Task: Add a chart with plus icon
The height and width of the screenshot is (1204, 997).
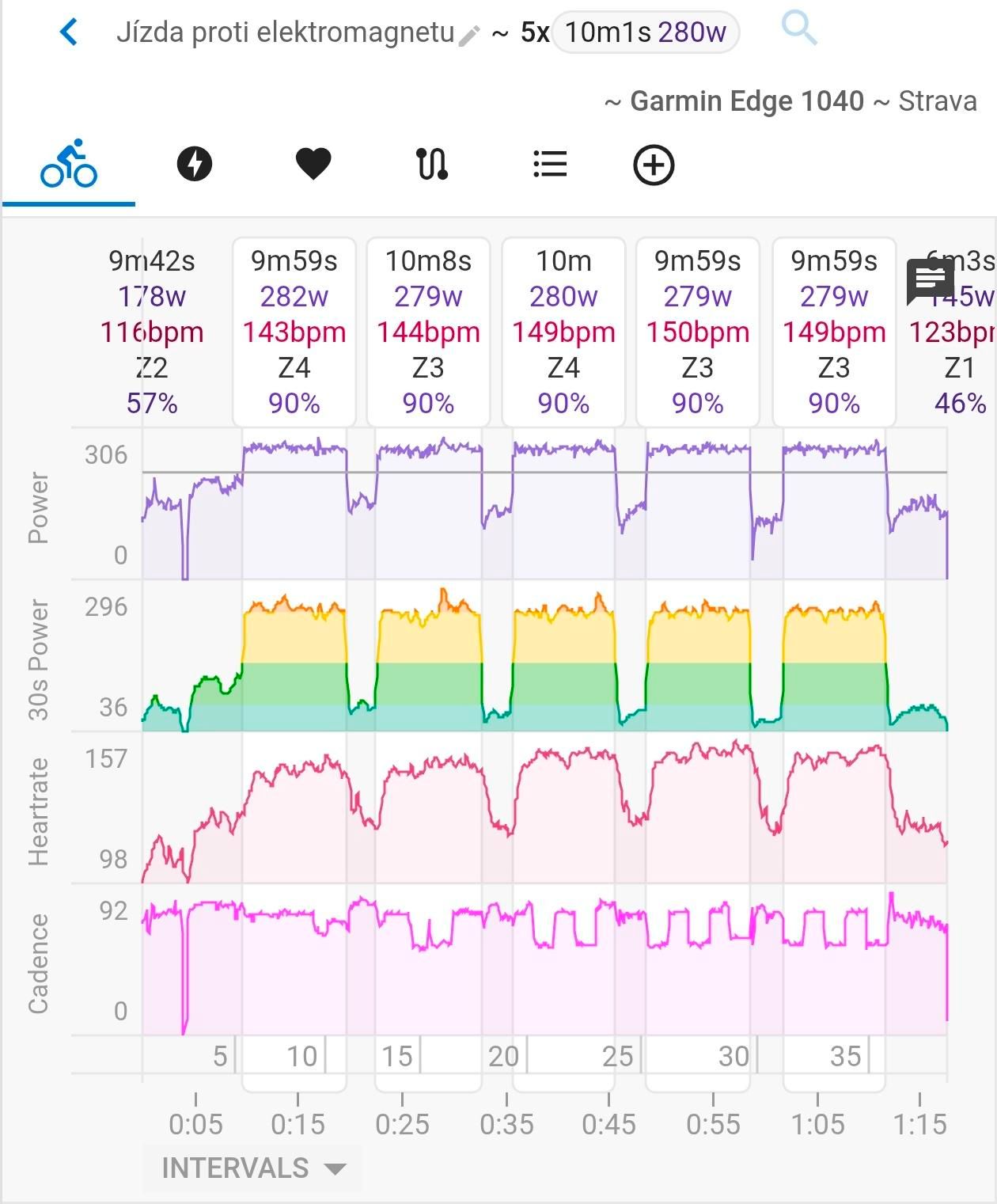Action: click(x=654, y=165)
